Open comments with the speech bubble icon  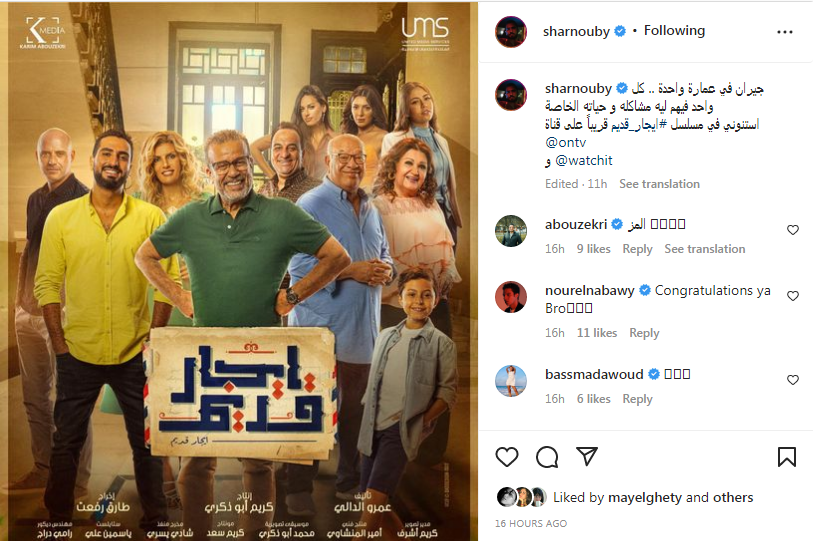[x=547, y=457]
